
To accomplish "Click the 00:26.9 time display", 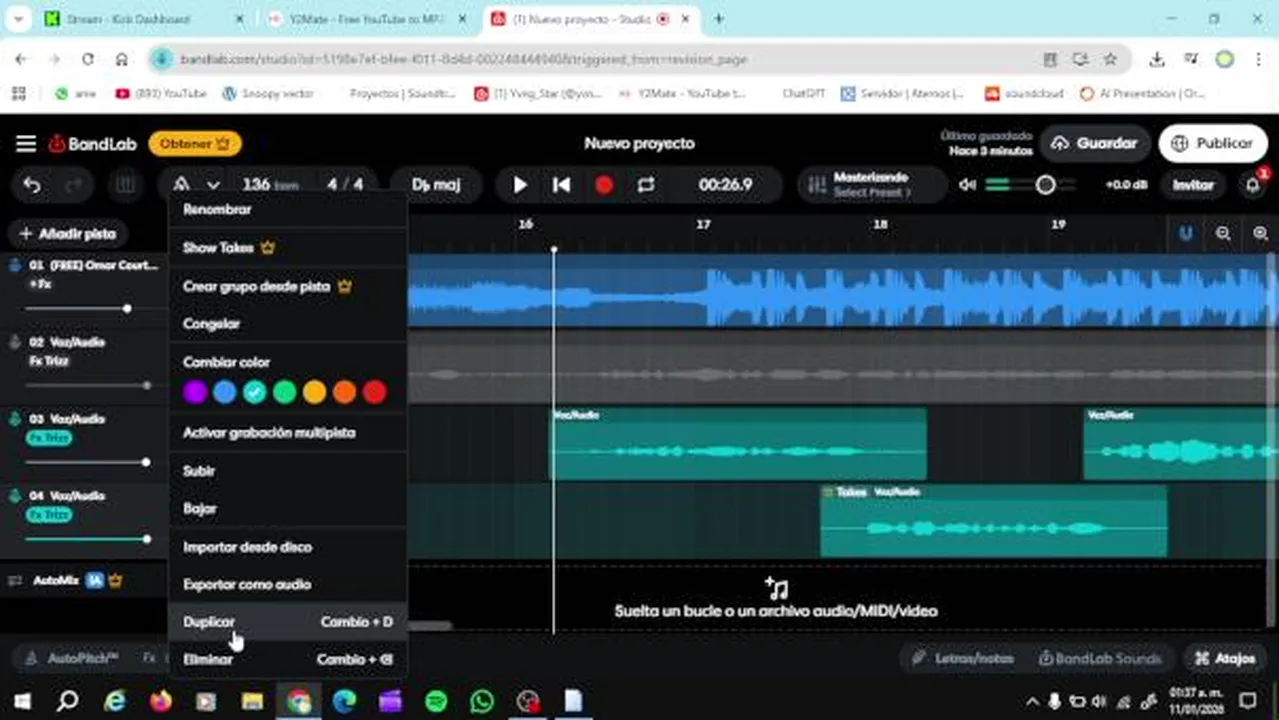I will click(726, 185).
